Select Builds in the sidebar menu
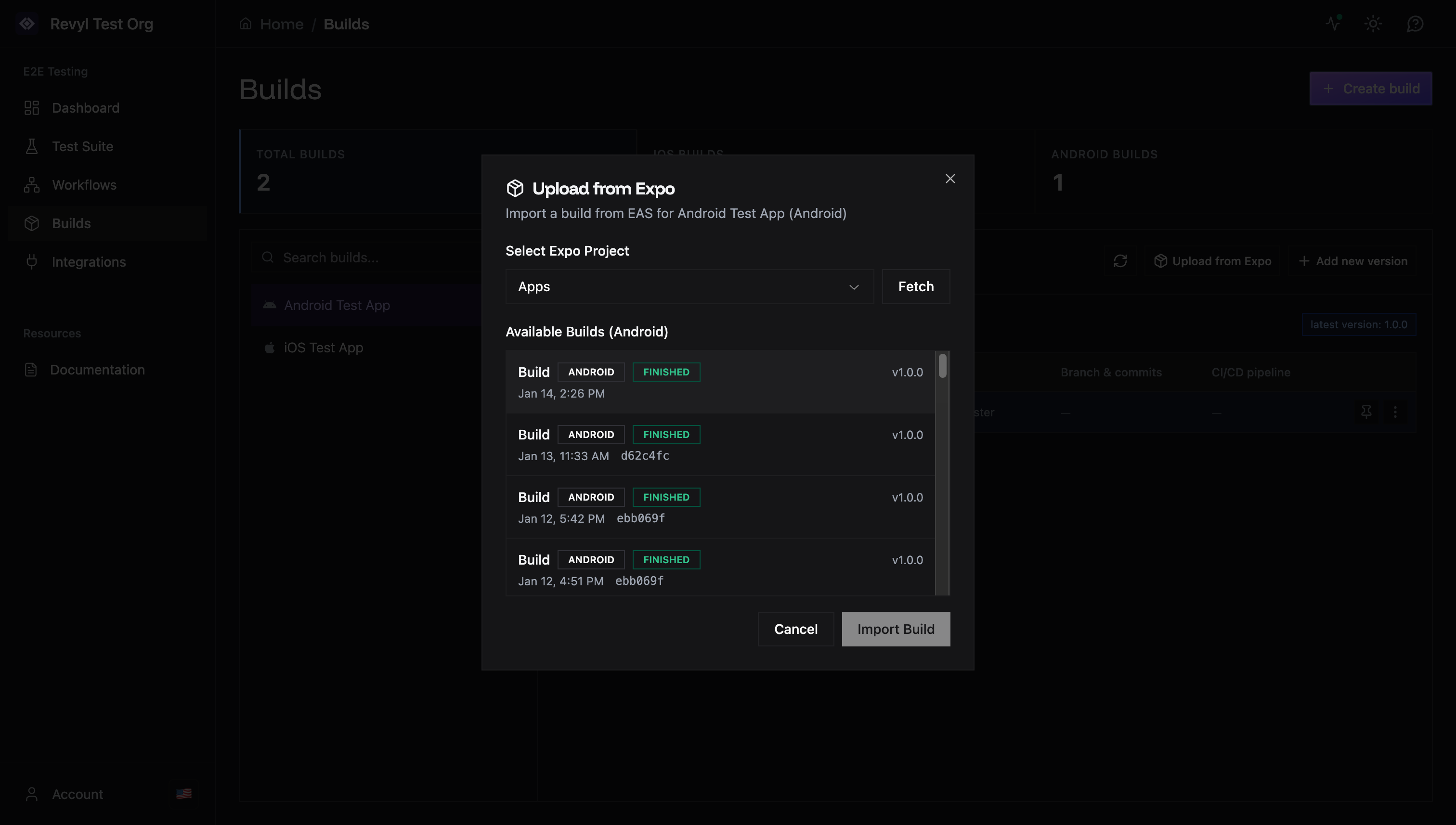 point(71,223)
